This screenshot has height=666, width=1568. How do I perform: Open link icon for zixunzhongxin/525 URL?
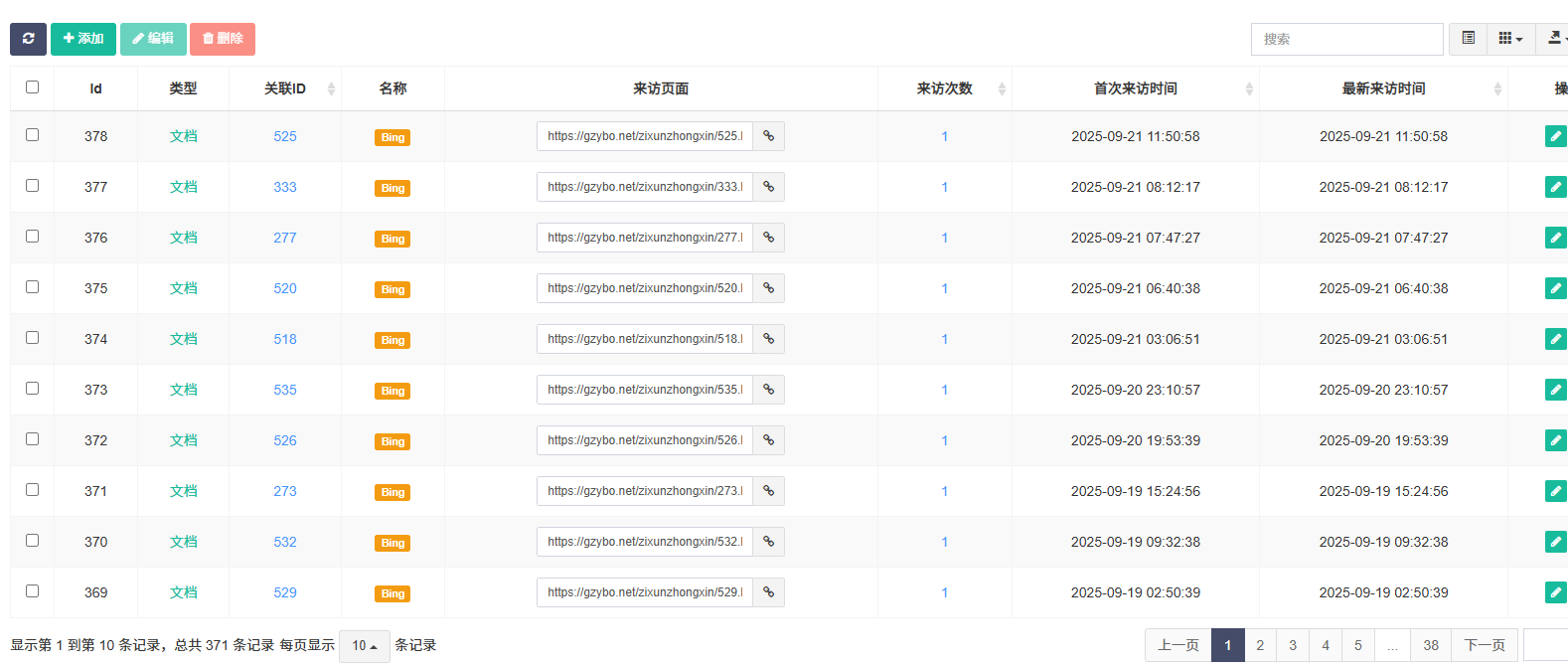point(768,136)
